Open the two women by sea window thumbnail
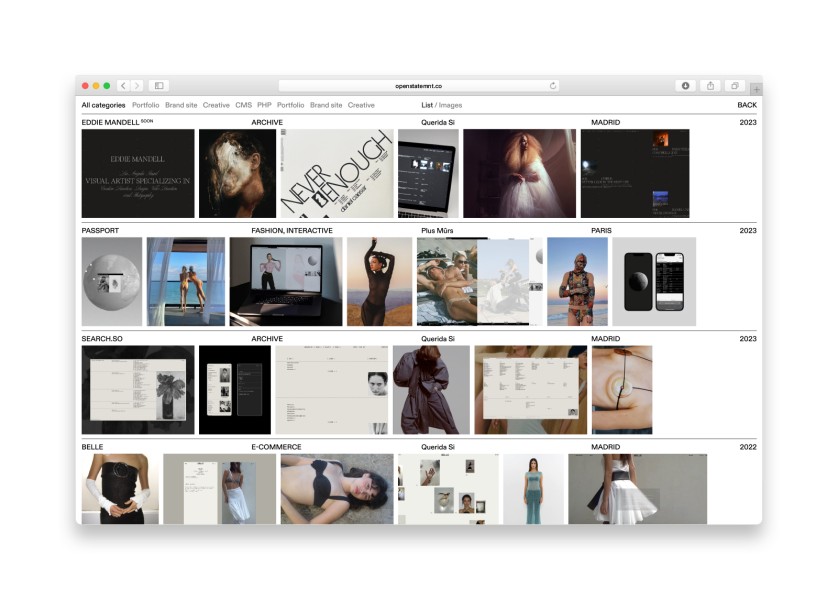 tap(186, 282)
